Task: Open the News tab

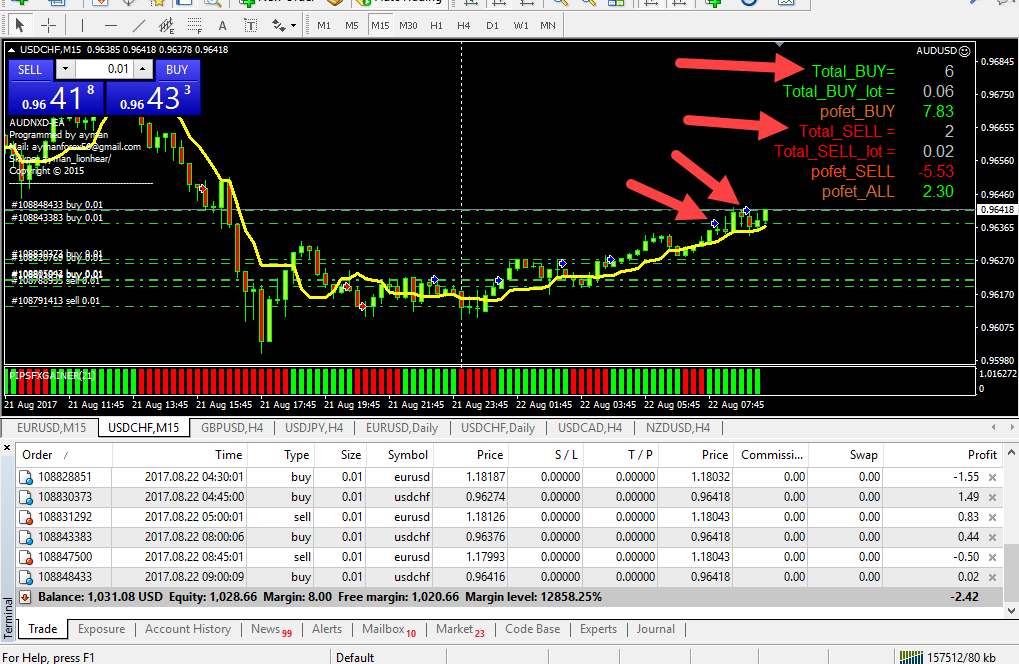Action: (272, 630)
